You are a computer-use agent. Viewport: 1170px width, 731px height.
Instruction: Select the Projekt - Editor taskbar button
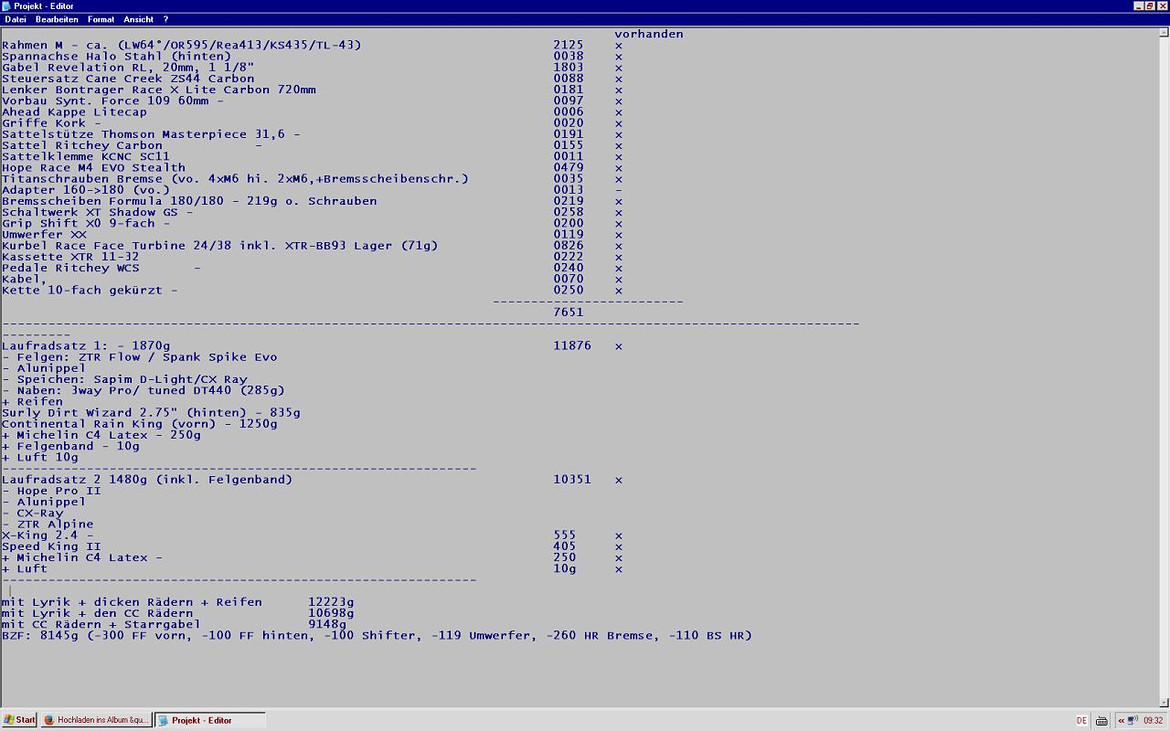click(210, 721)
